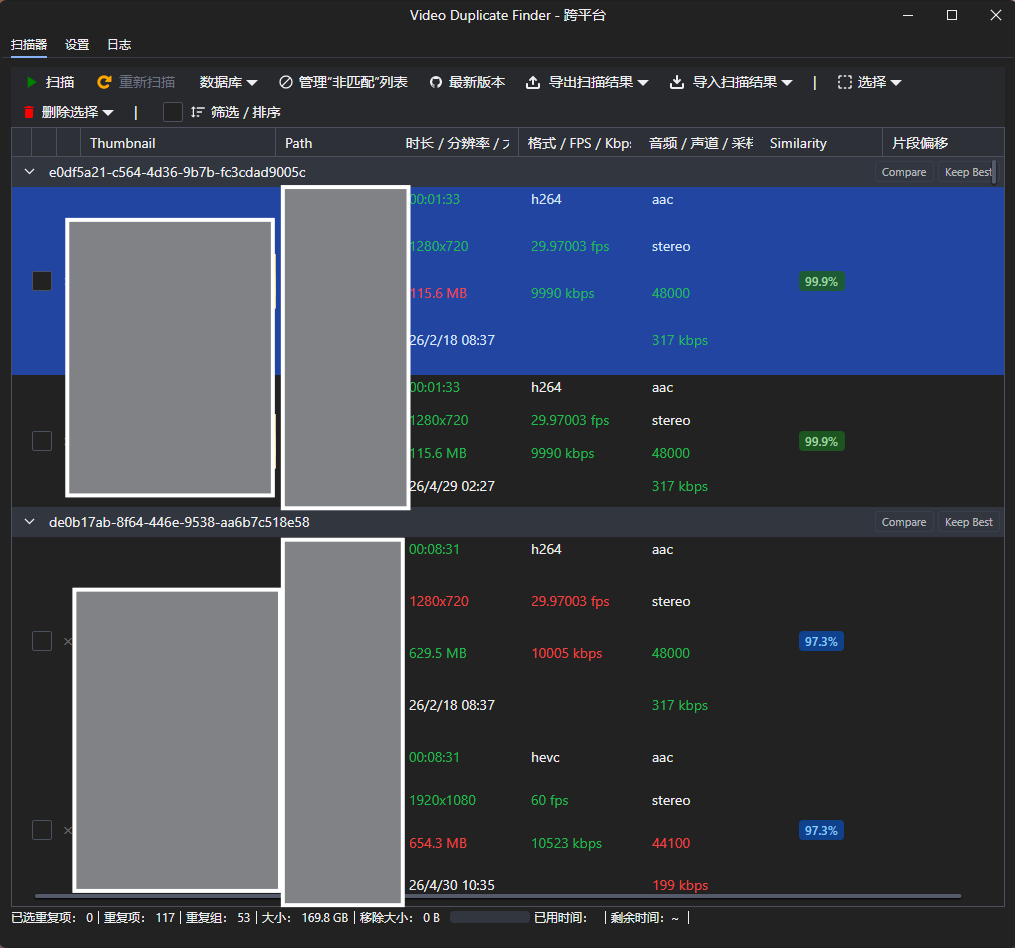The image size is (1015, 948).
Task: Open latest version via GitHub icon
Action: click(436, 82)
